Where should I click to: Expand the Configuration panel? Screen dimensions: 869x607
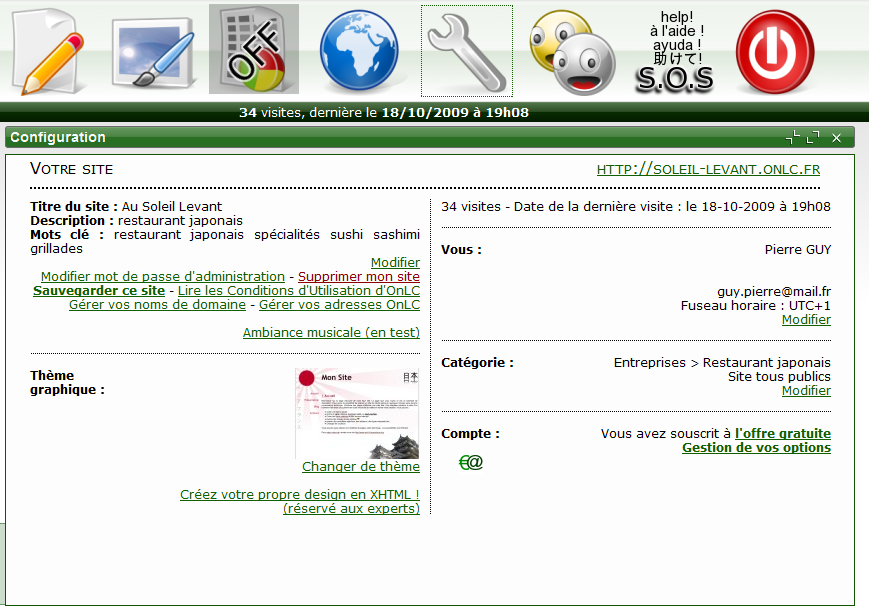tap(813, 137)
